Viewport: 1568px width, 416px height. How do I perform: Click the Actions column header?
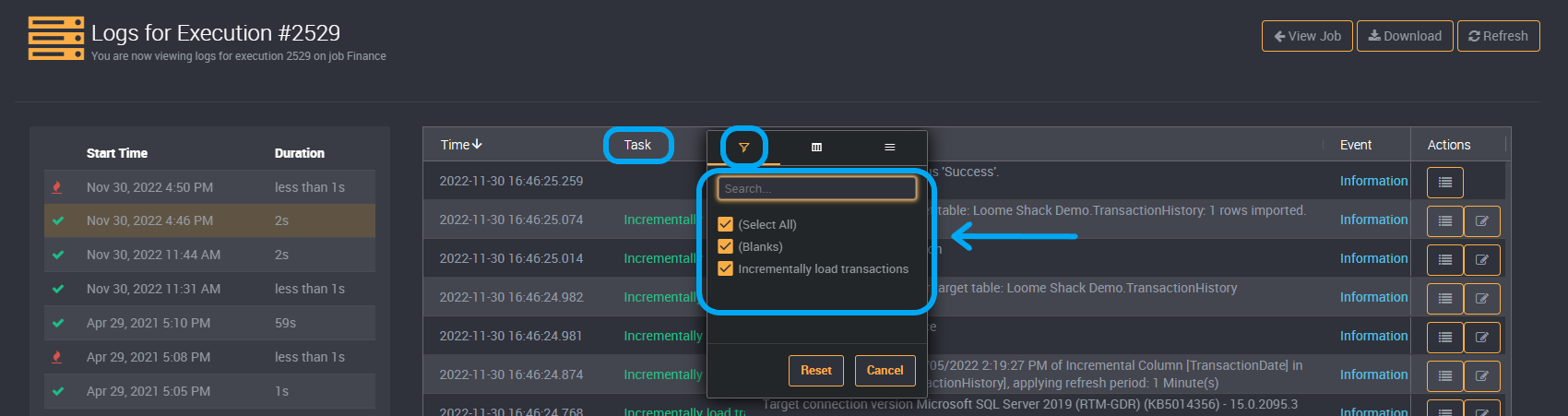[1449, 145]
